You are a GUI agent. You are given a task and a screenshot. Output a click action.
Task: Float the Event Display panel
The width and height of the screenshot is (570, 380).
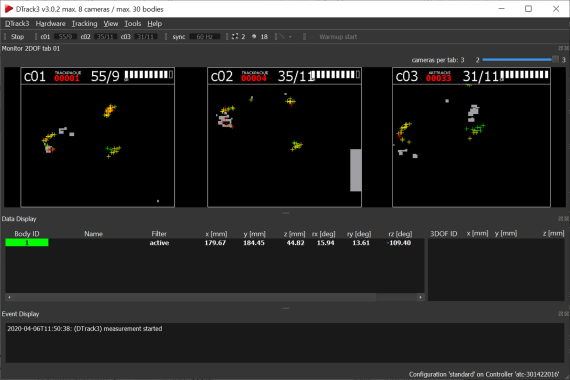tap(561, 313)
